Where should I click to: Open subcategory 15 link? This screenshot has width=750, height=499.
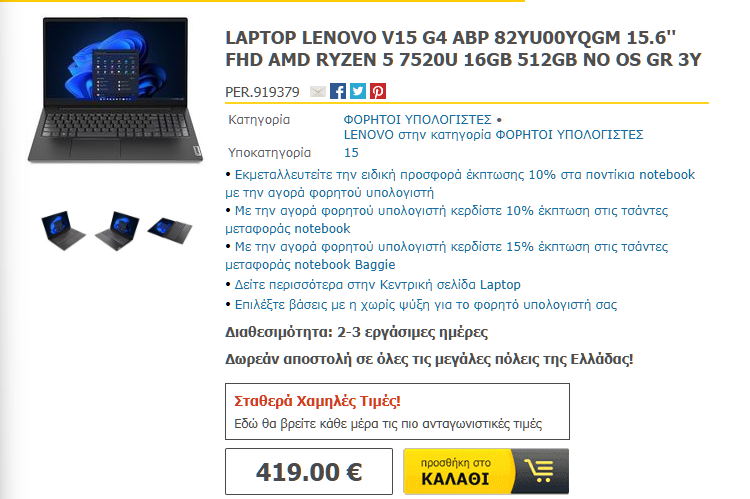click(x=351, y=153)
